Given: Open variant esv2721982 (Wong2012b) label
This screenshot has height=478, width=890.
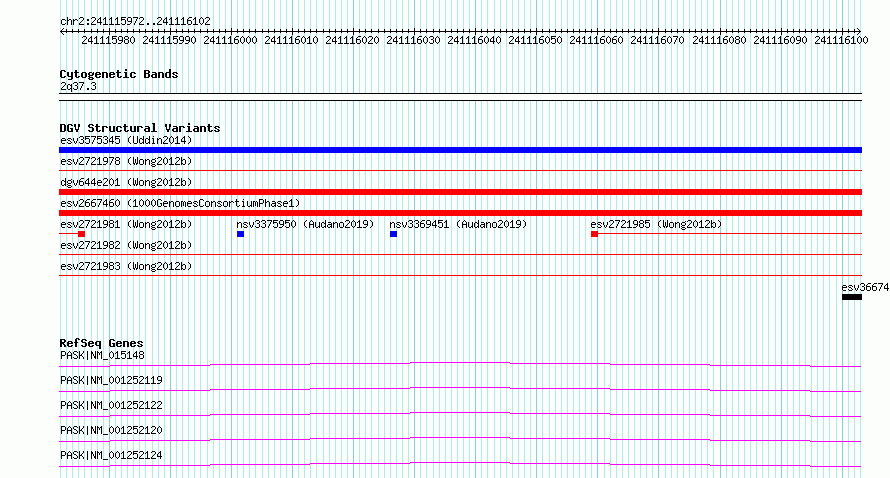Looking at the screenshot, I should [126, 245].
